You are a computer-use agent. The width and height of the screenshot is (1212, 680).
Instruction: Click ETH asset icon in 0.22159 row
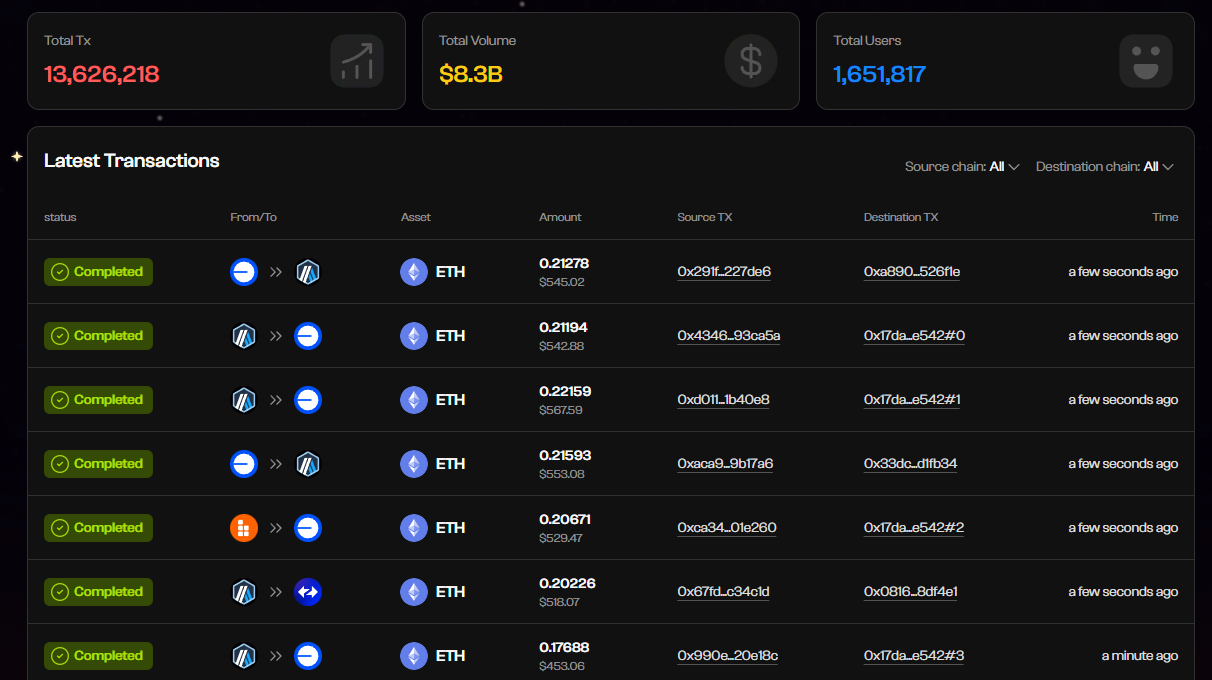point(414,400)
